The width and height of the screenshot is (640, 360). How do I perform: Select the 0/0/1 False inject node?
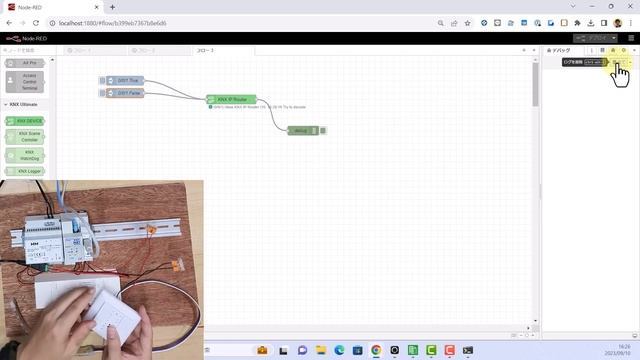click(125, 93)
